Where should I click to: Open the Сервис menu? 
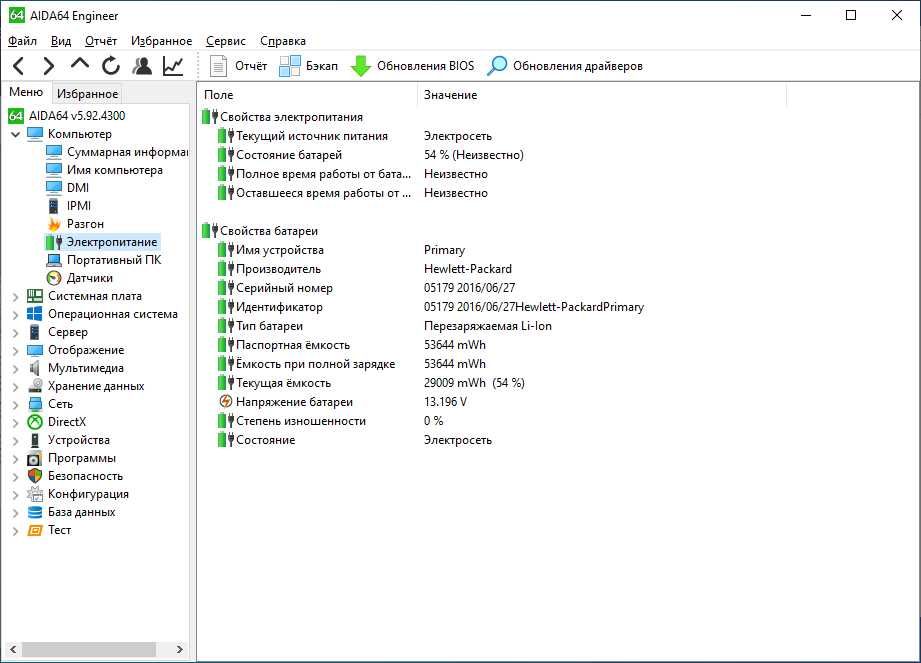(x=226, y=41)
